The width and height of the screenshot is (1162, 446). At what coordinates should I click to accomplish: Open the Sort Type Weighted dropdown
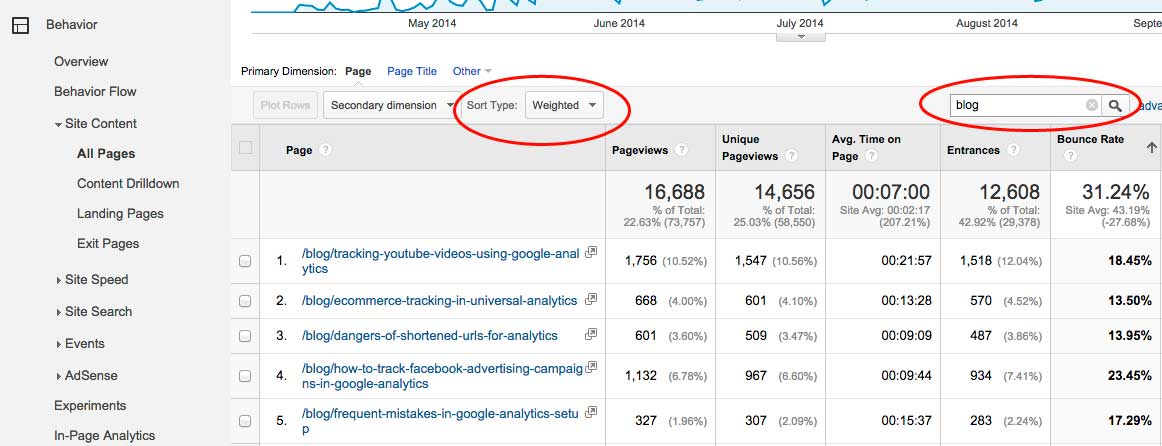click(564, 105)
